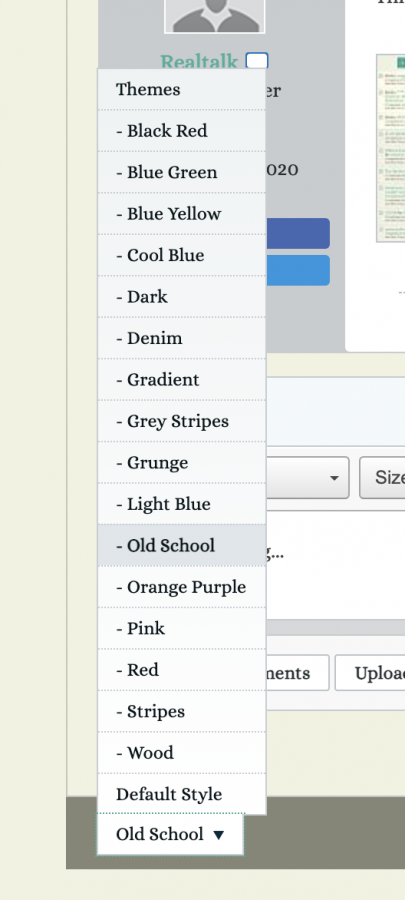405x900 pixels.
Task: Open the Size dropdown in editor toolbar
Action: 382,478
